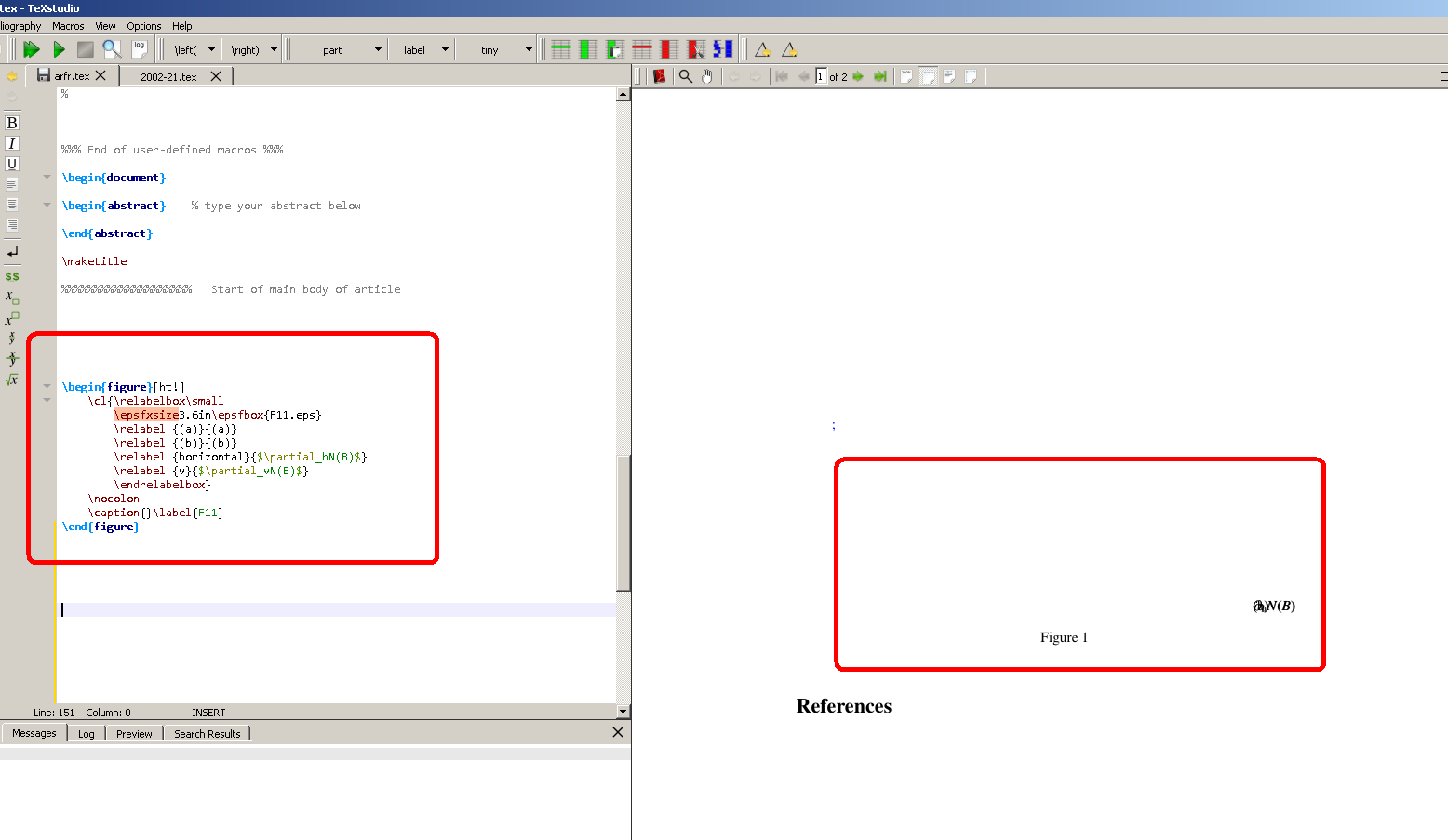Click the Build & View double-arrow icon
This screenshot has height=840, width=1448.
[x=32, y=49]
